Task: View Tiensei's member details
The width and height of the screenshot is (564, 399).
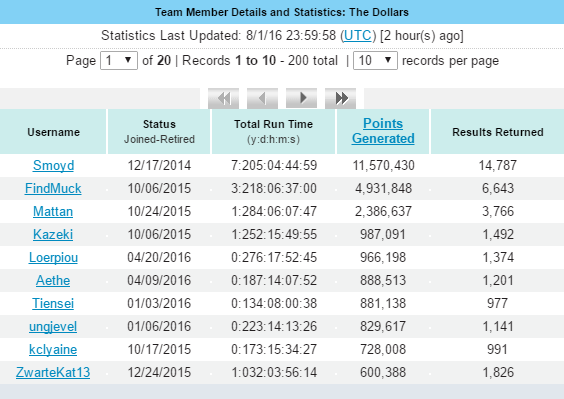Action: [x=53, y=304]
